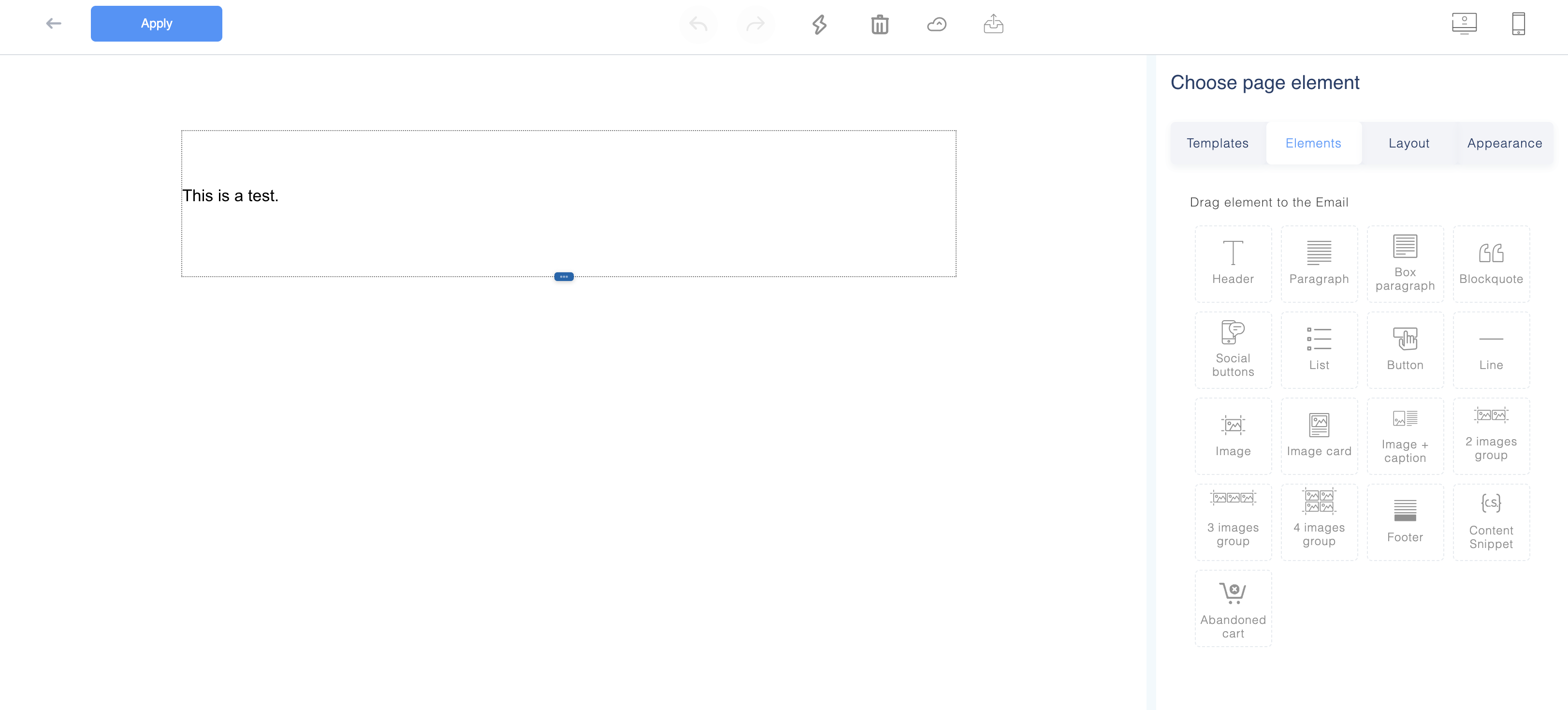Select the Social buttons element
The image size is (1568, 710).
pos(1233,346)
